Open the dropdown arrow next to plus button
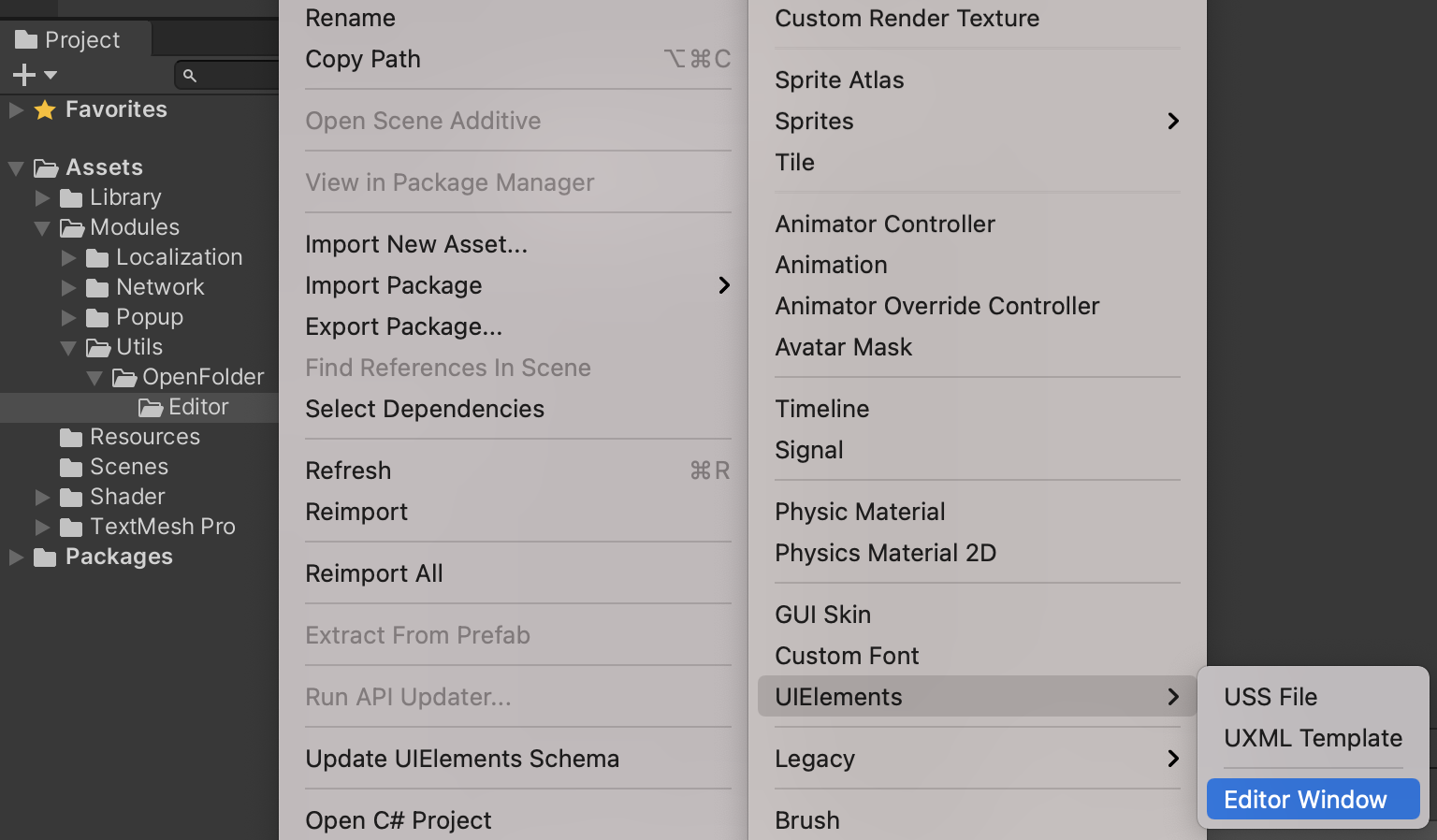 click(x=50, y=75)
